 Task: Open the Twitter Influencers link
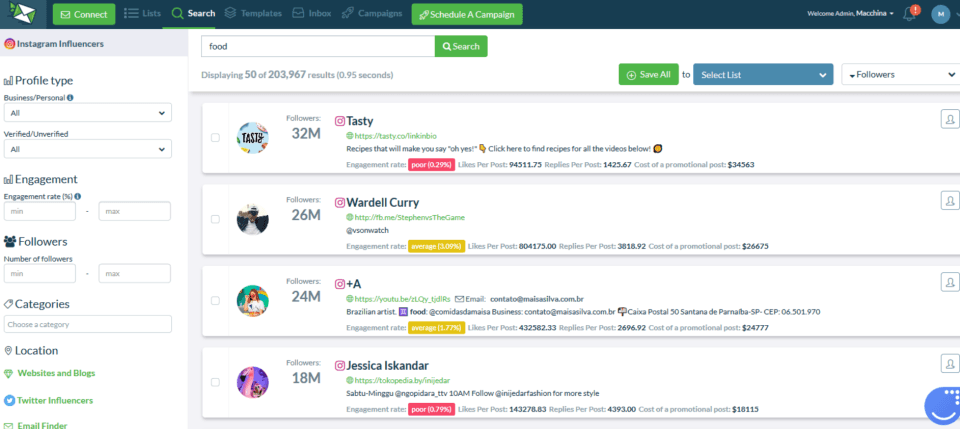coord(55,401)
